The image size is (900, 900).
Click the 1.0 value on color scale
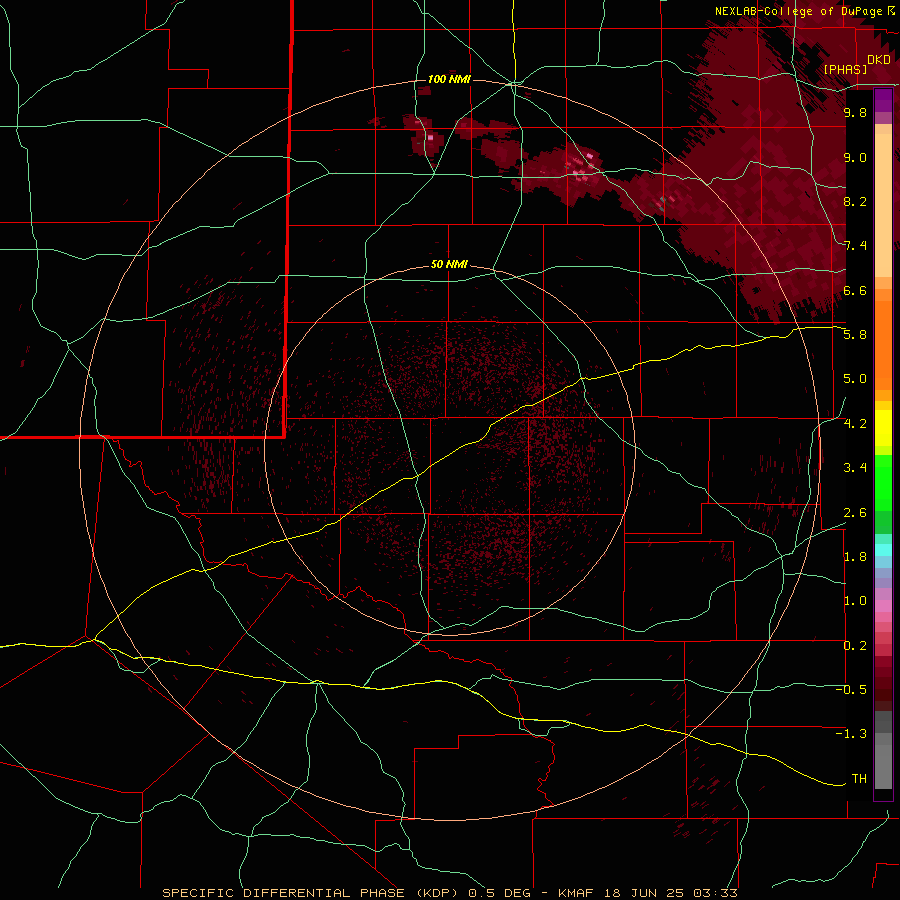[855, 601]
